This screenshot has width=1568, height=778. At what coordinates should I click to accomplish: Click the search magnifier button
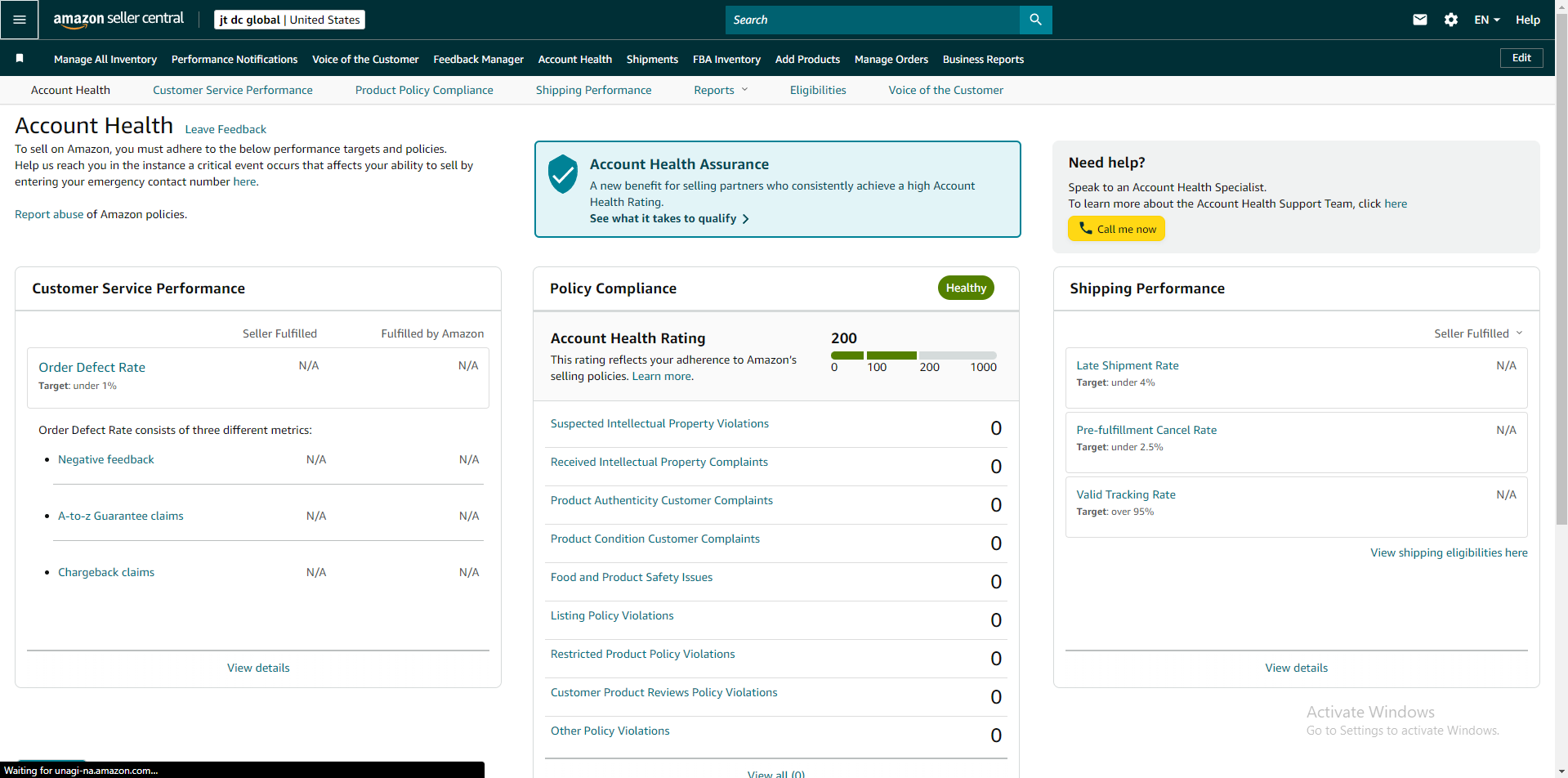click(1035, 20)
